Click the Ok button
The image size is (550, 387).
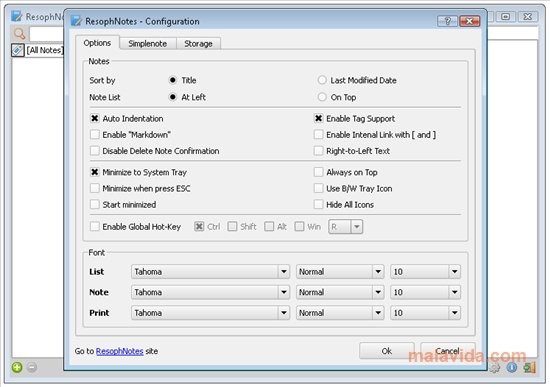(x=387, y=351)
